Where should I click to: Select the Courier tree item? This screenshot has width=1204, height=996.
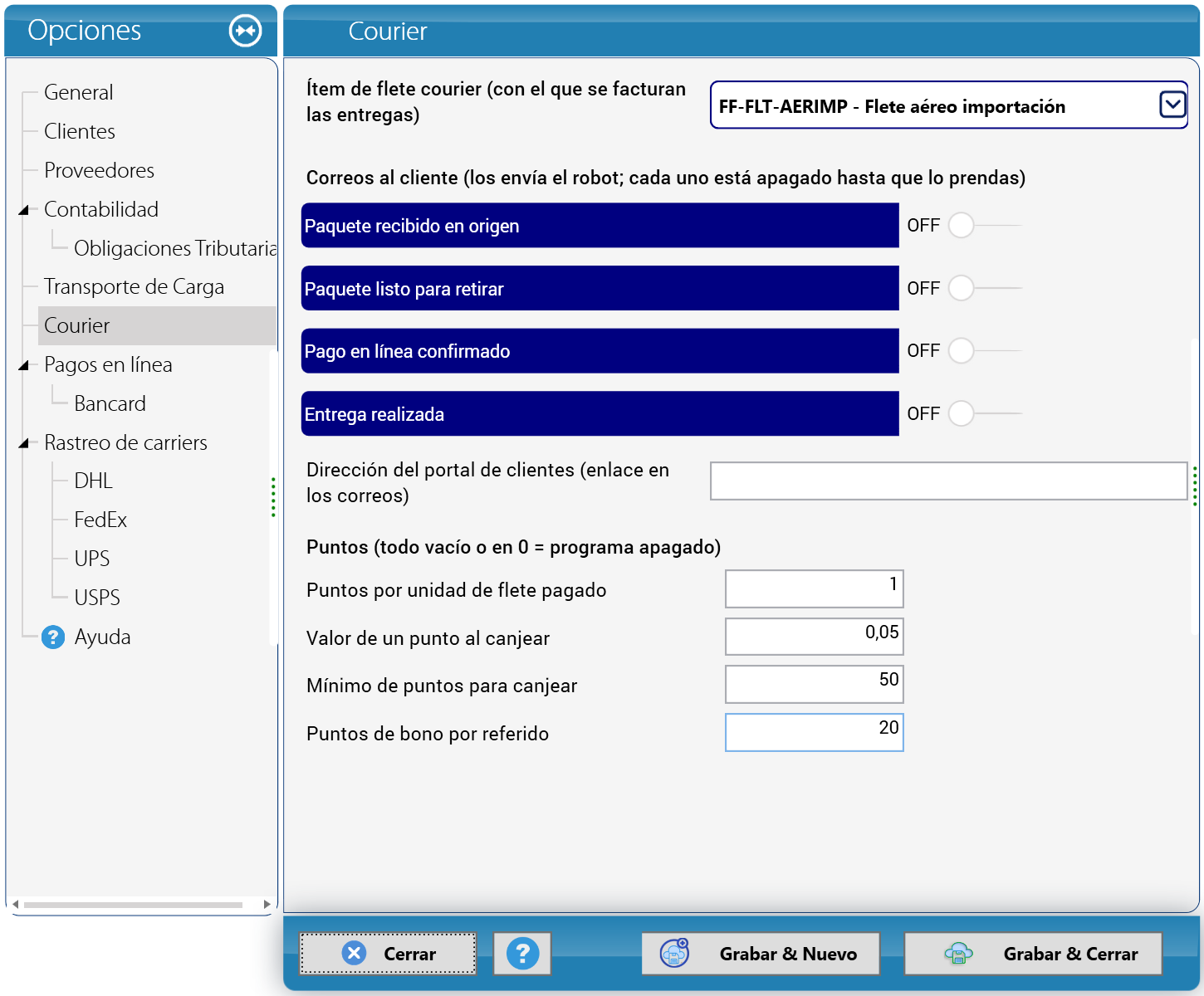click(157, 325)
